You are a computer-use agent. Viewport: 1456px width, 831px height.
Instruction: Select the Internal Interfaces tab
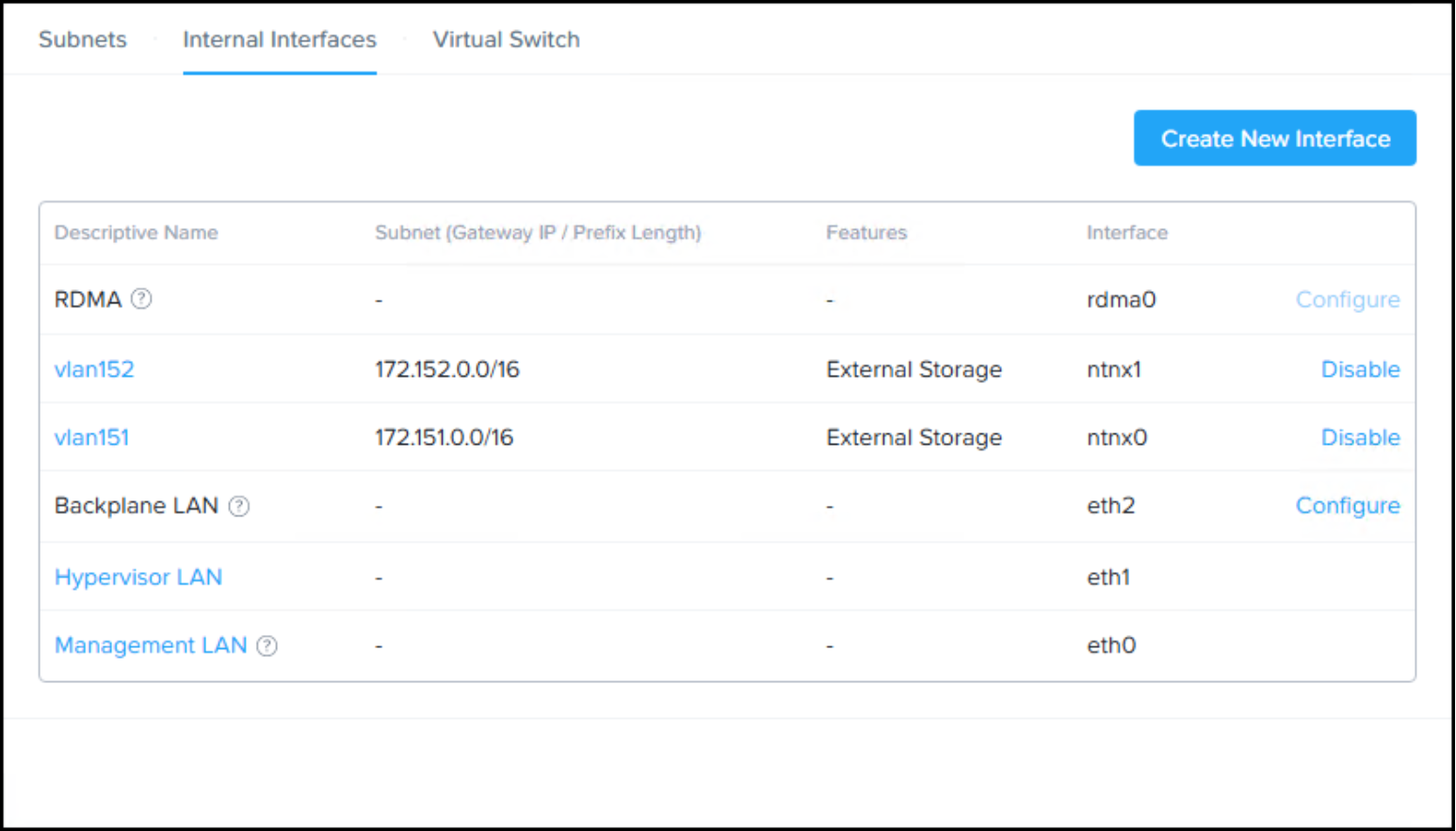(280, 40)
